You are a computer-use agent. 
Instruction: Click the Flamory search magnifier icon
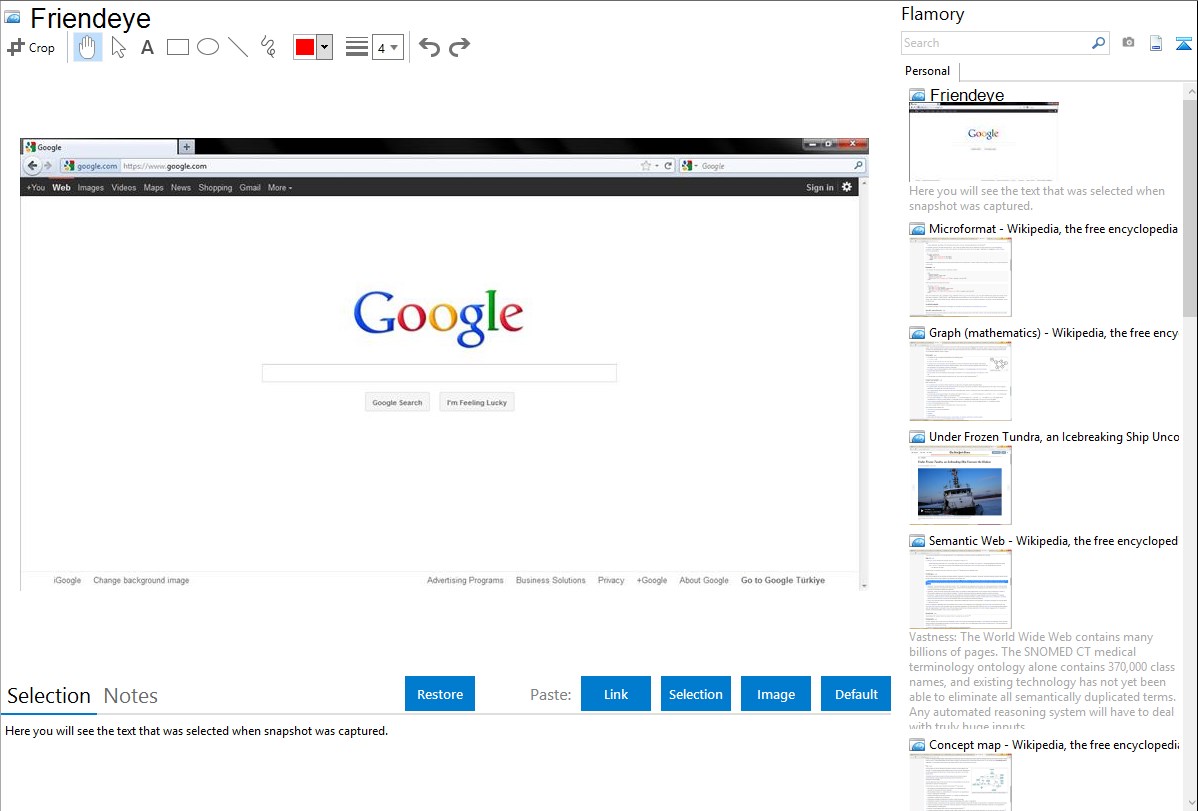pos(1098,43)
